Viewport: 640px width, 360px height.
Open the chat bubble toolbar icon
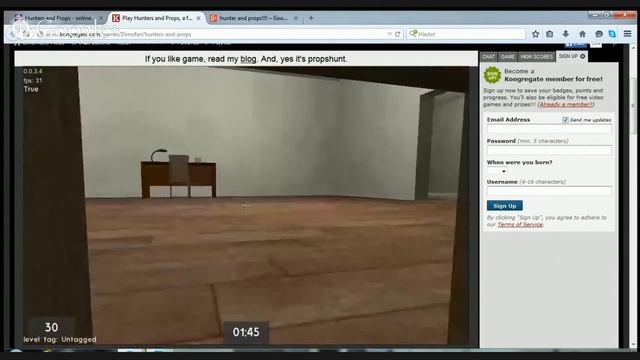(599, 34)
